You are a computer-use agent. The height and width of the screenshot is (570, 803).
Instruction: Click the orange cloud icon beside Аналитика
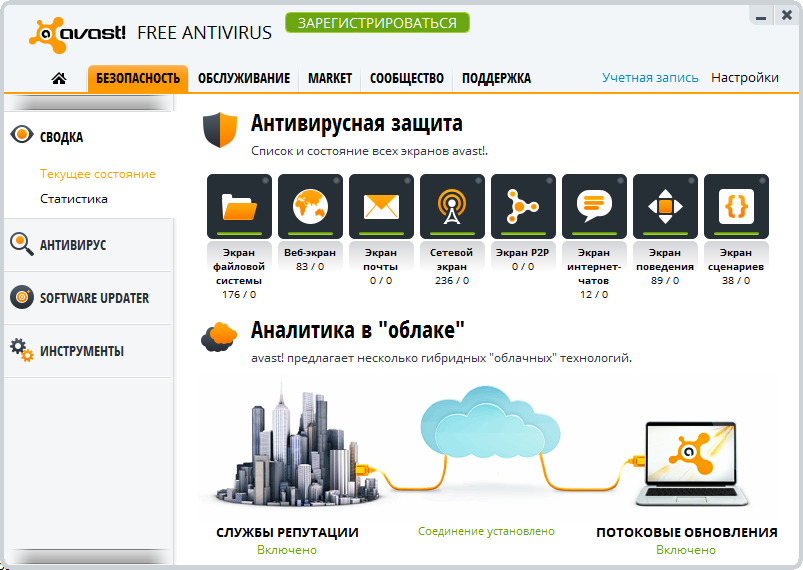pyautogui.click(x=219, y=336)
